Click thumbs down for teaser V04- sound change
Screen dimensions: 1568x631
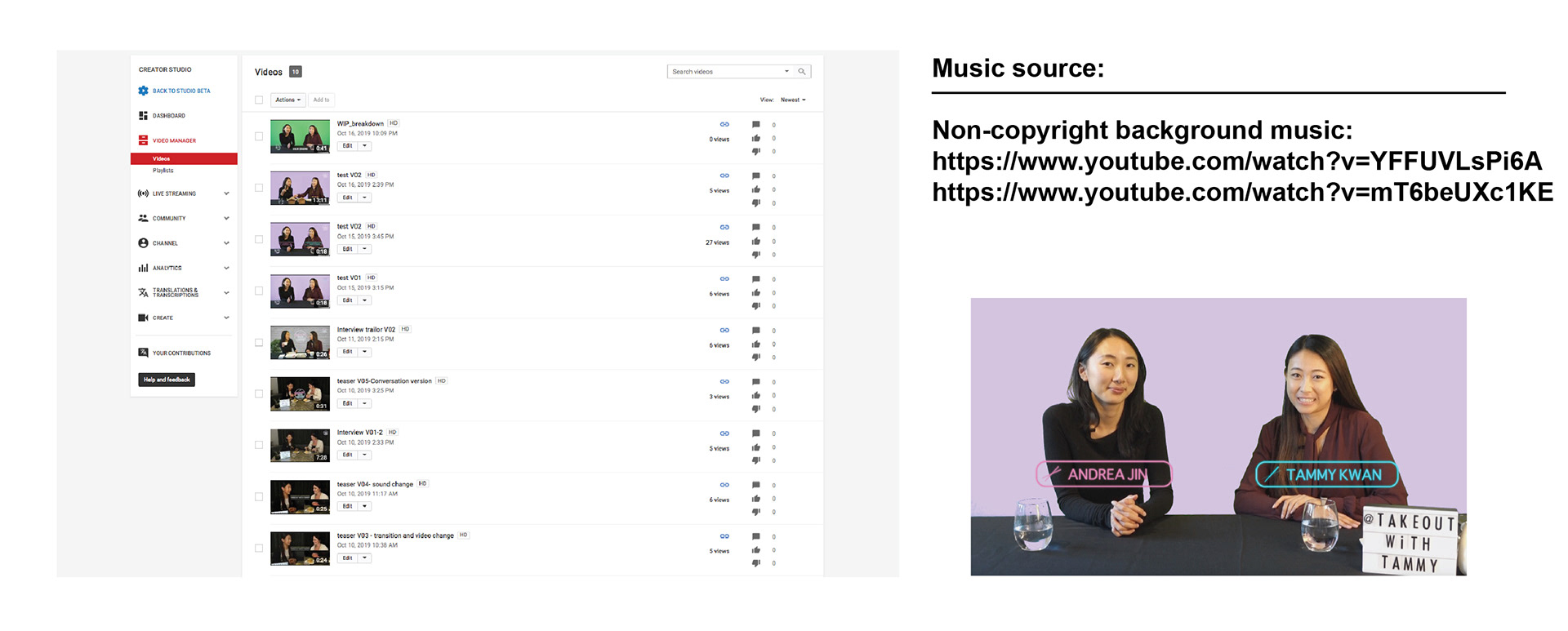pyautogui.click(x=756, y=512)
